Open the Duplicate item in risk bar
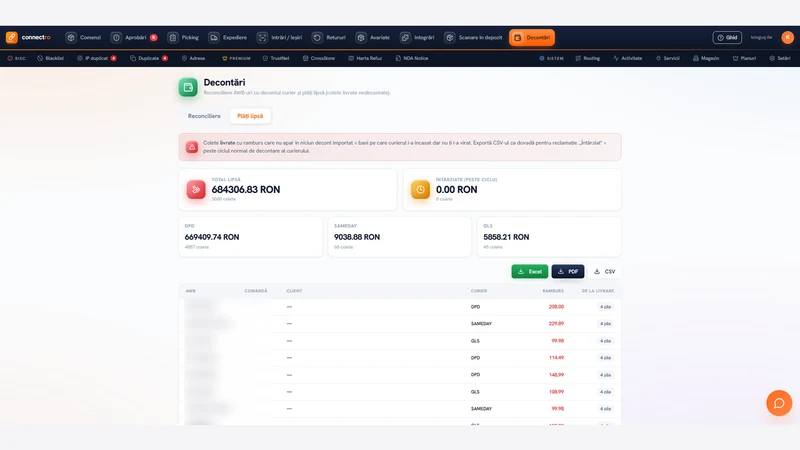This screenshot has height=450, width=800. point(148,58)
